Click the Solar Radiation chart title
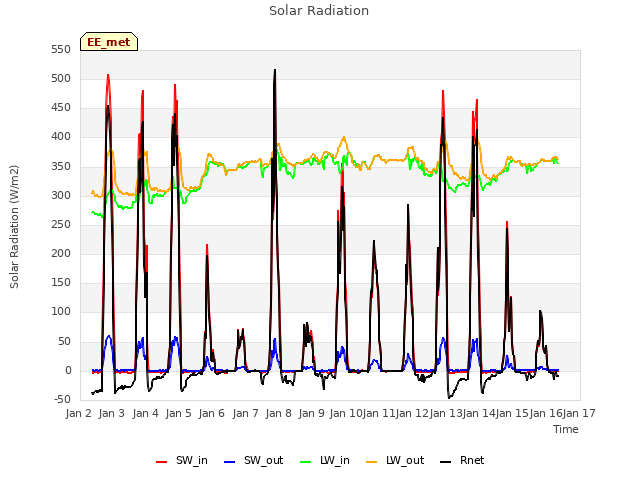This screenshot has width=640, height=480. (x=319, y=11)
